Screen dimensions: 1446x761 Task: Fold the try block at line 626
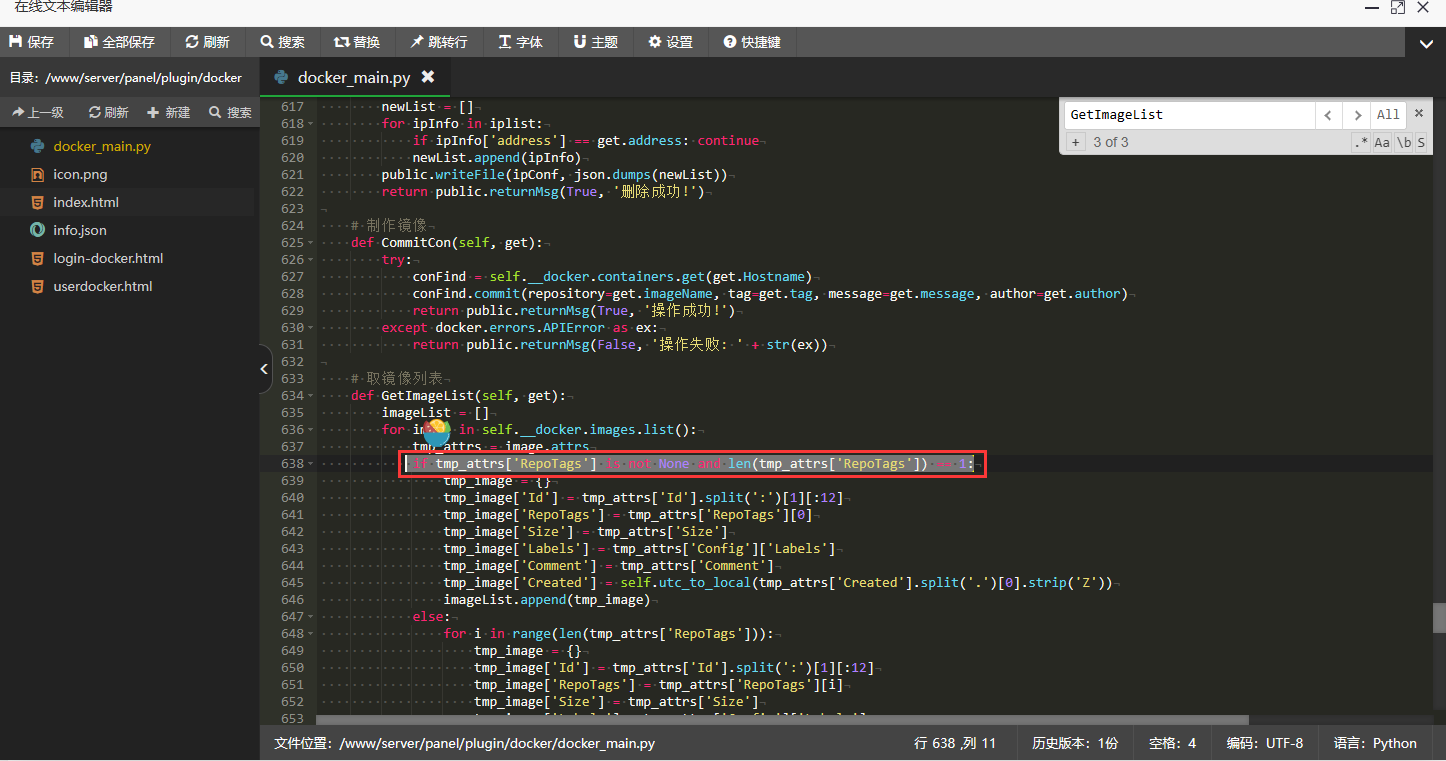coord(310,260)
